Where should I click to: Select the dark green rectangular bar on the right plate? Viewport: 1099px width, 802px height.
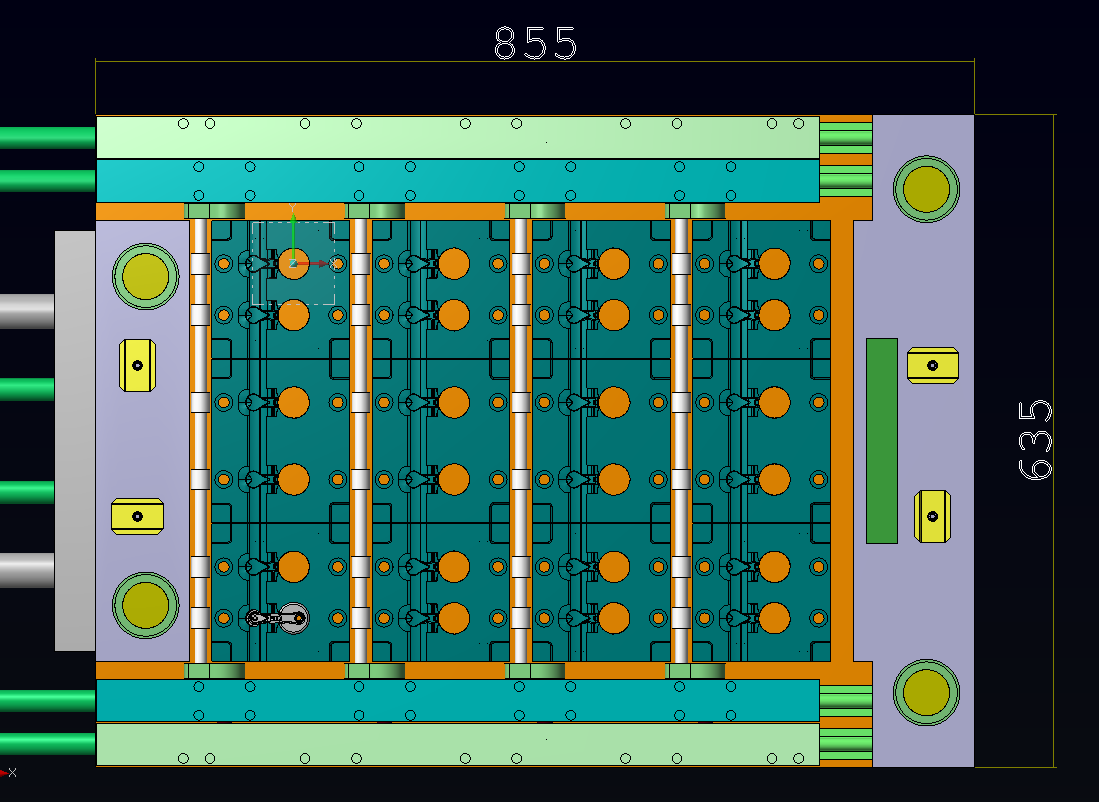[x=882, y=441]
